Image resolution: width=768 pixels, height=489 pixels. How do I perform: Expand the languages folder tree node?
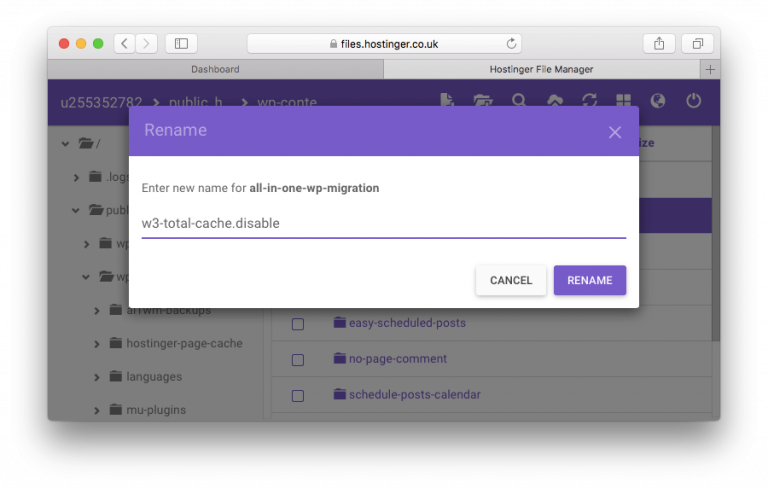pos(96,377)
